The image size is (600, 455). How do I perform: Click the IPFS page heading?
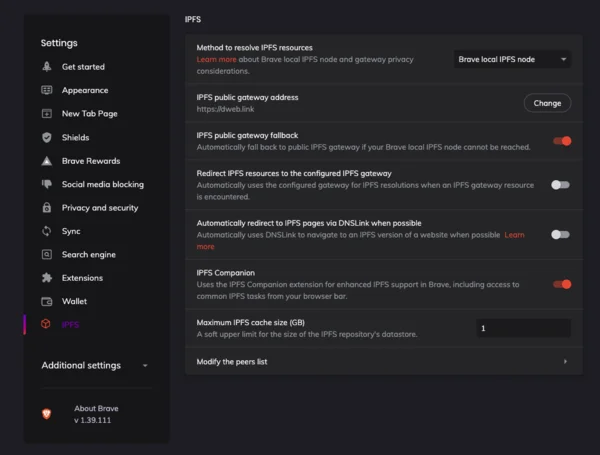193,19
